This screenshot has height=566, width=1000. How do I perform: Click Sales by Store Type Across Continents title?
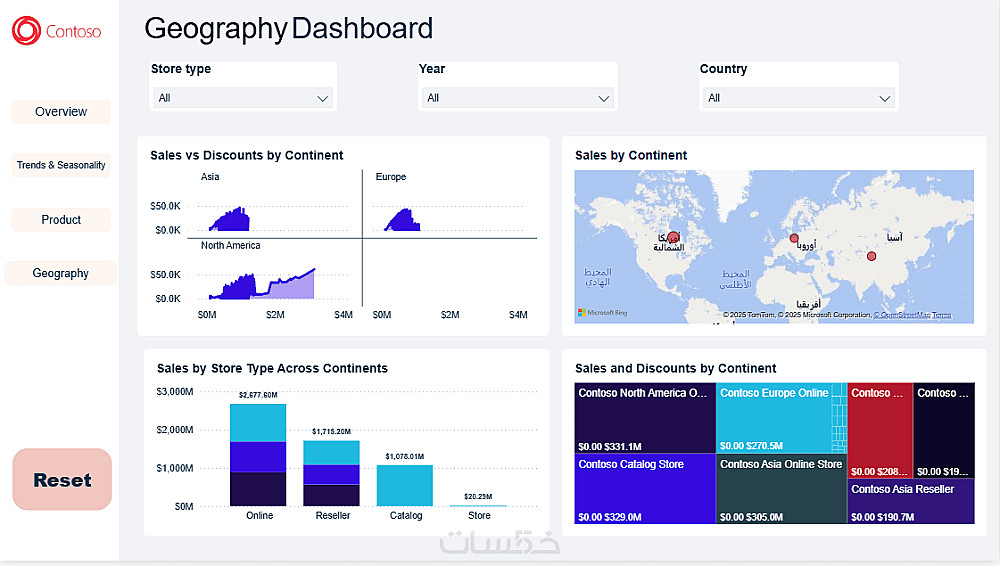click(x=272, y=368)
